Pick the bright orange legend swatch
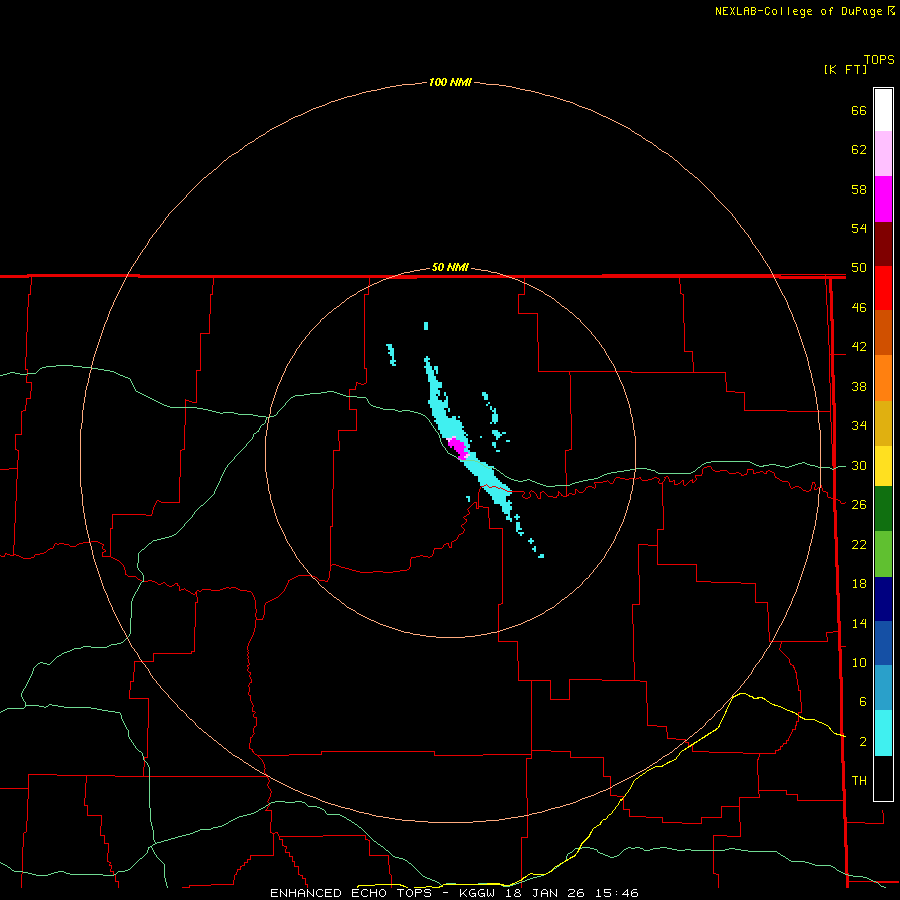This screenshot has width=900, height=900. pyautogui.click(x=883, y=378)
